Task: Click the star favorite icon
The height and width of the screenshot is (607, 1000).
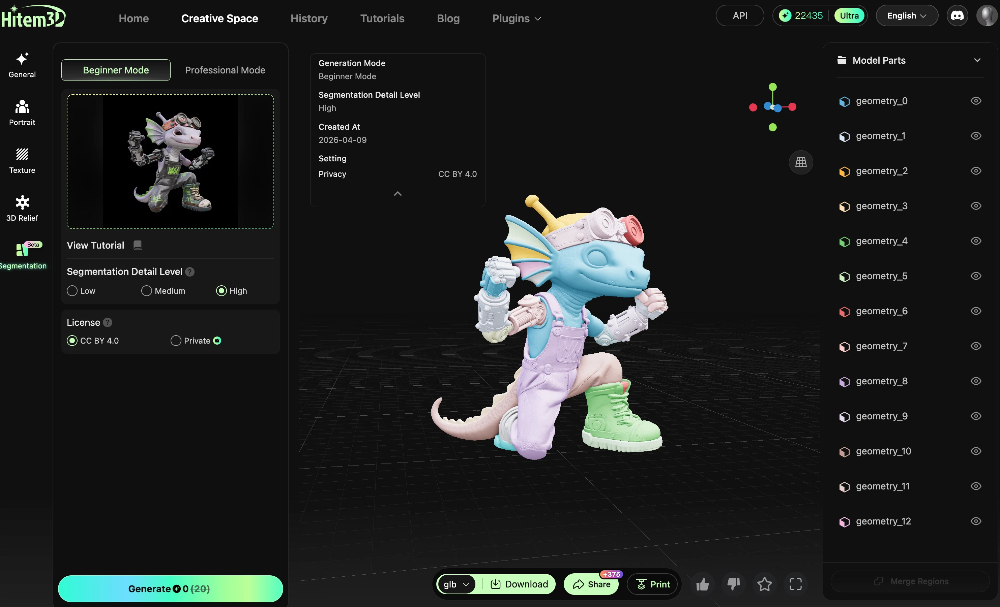Action: pyautogui.click(x=764, y=584)
